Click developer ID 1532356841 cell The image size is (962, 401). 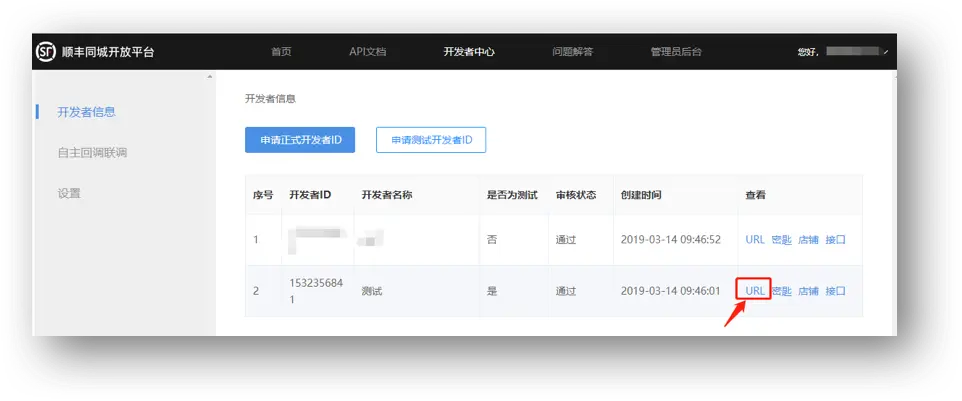pyautogui.click(x=316, y=291)
